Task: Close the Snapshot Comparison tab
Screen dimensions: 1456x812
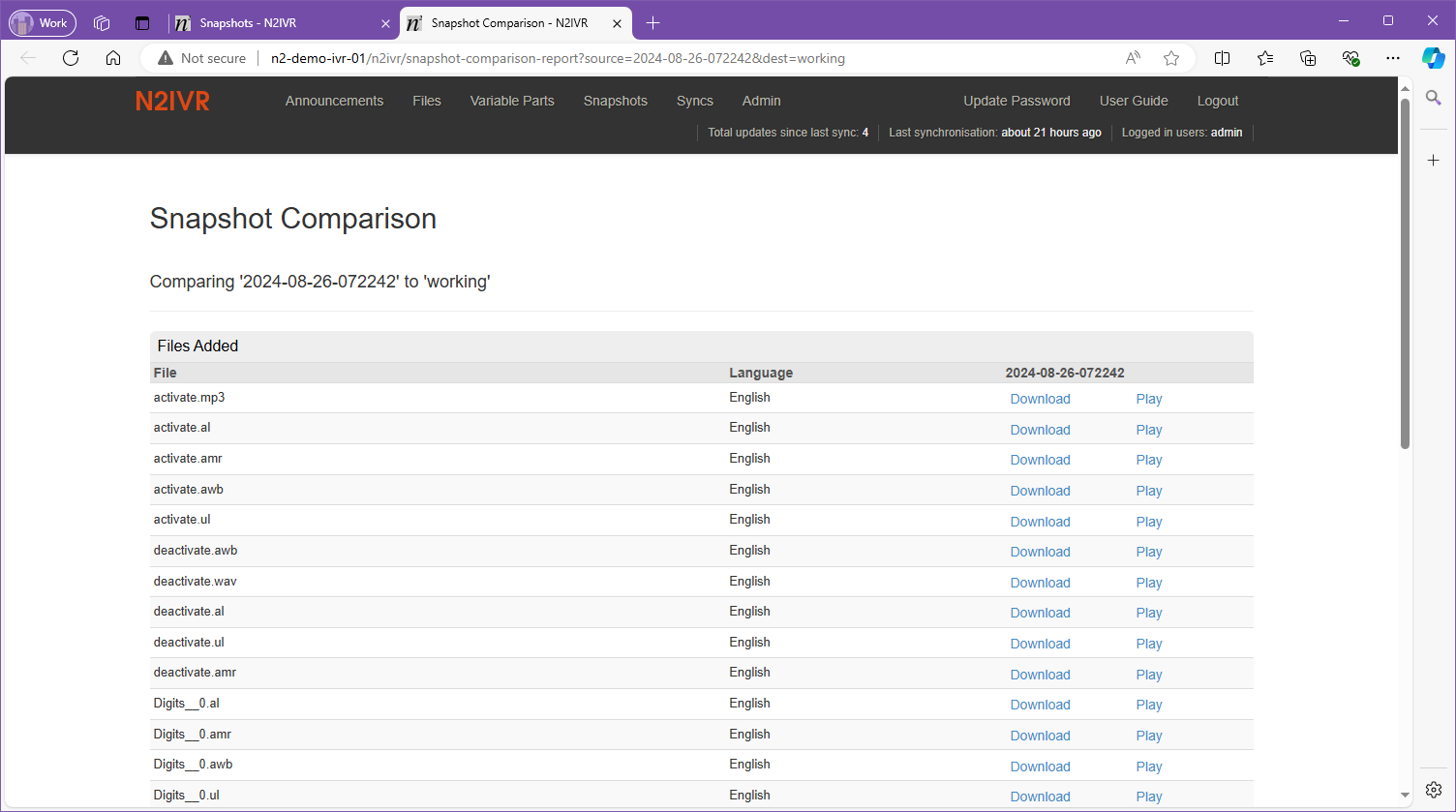Action: coord(617,23)
